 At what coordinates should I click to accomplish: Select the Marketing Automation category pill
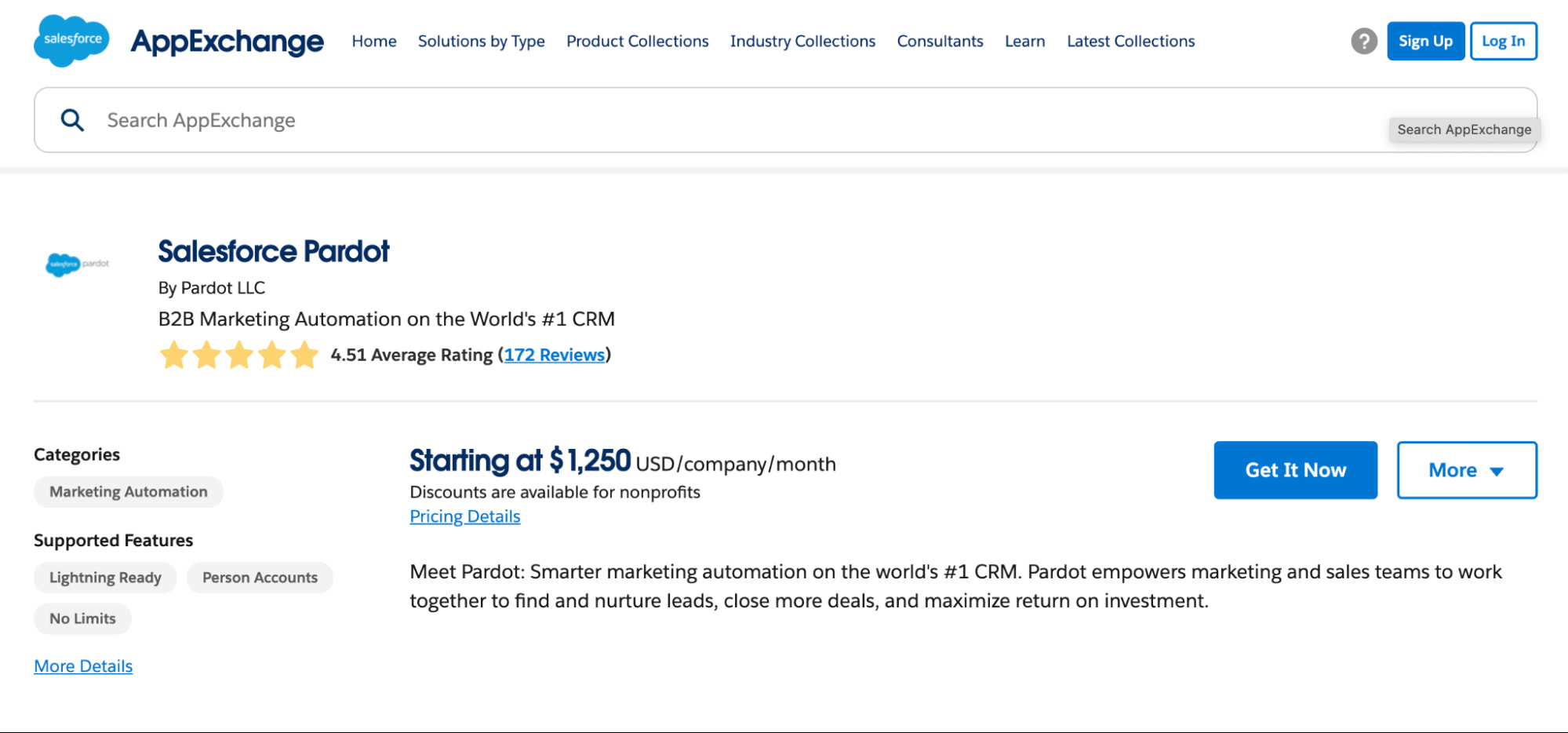click(x=128, y=491)
